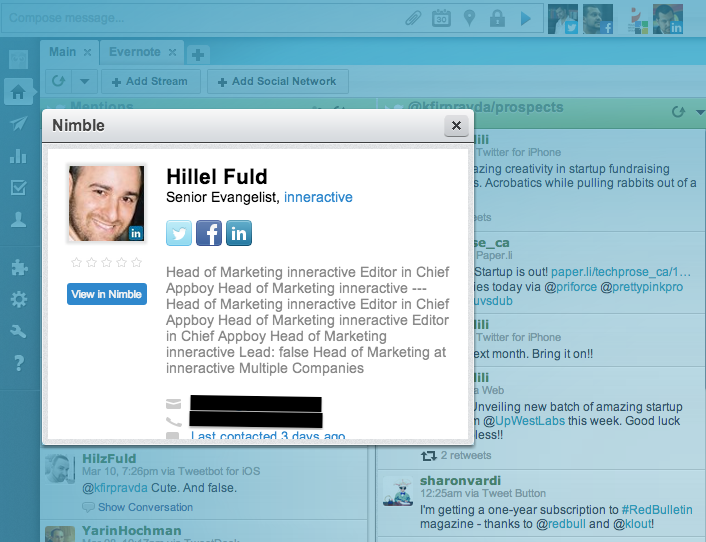Open the Contacts person sidebar icon
This screenshot has height=542, width=706.
(18, 219)
